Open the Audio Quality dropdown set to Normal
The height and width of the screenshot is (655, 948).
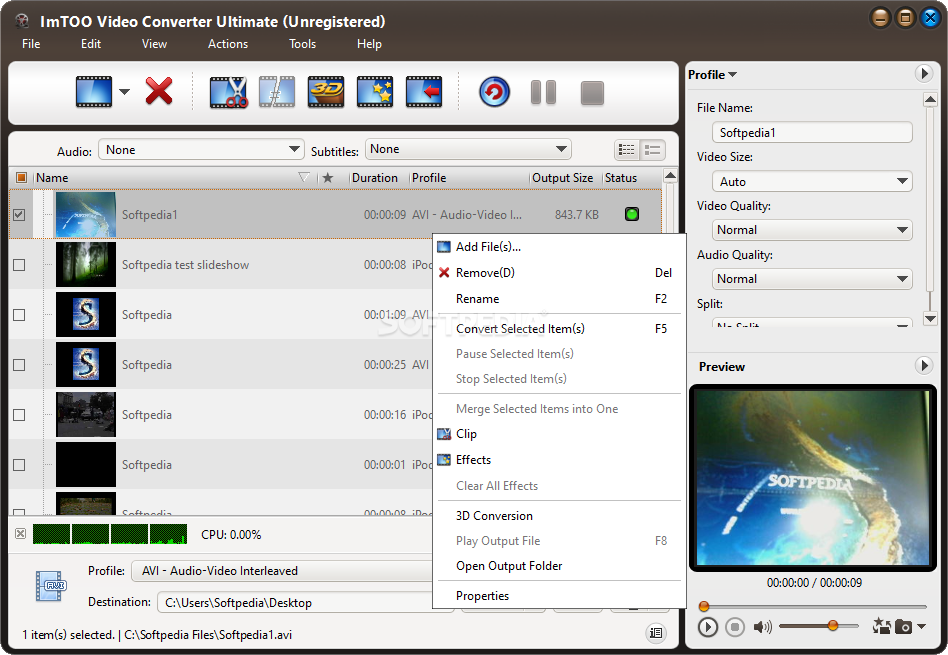point(813,279)
